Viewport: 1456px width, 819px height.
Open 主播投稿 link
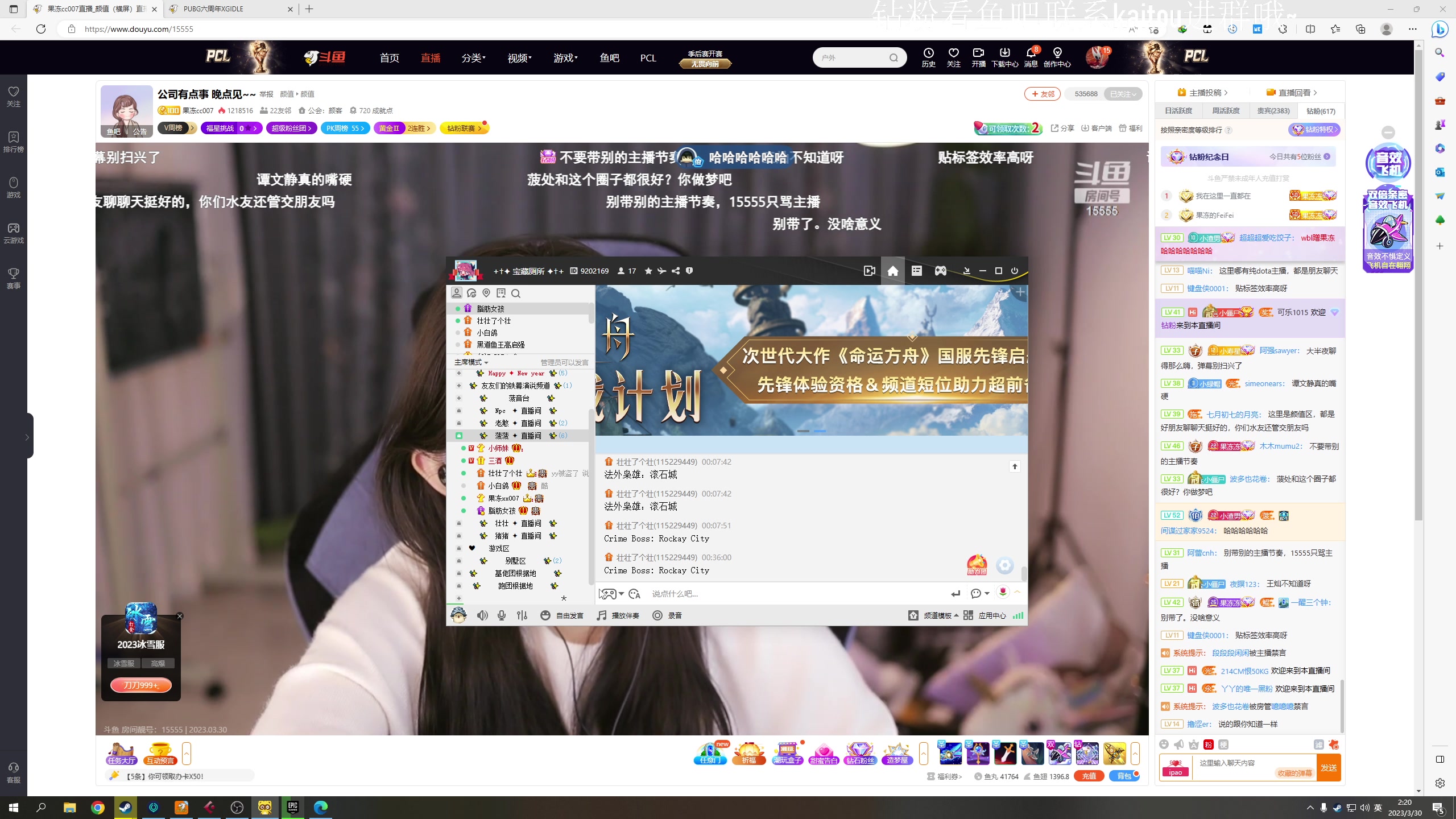click(1202, 93)
